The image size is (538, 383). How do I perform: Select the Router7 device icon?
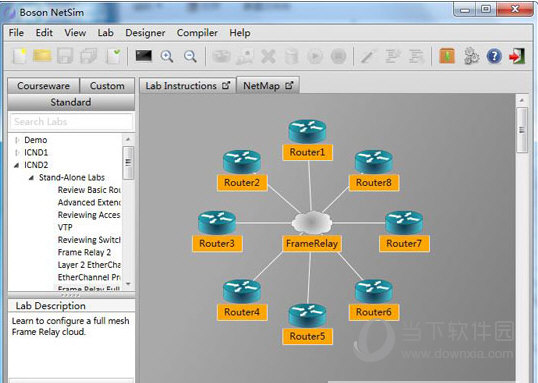404,222
